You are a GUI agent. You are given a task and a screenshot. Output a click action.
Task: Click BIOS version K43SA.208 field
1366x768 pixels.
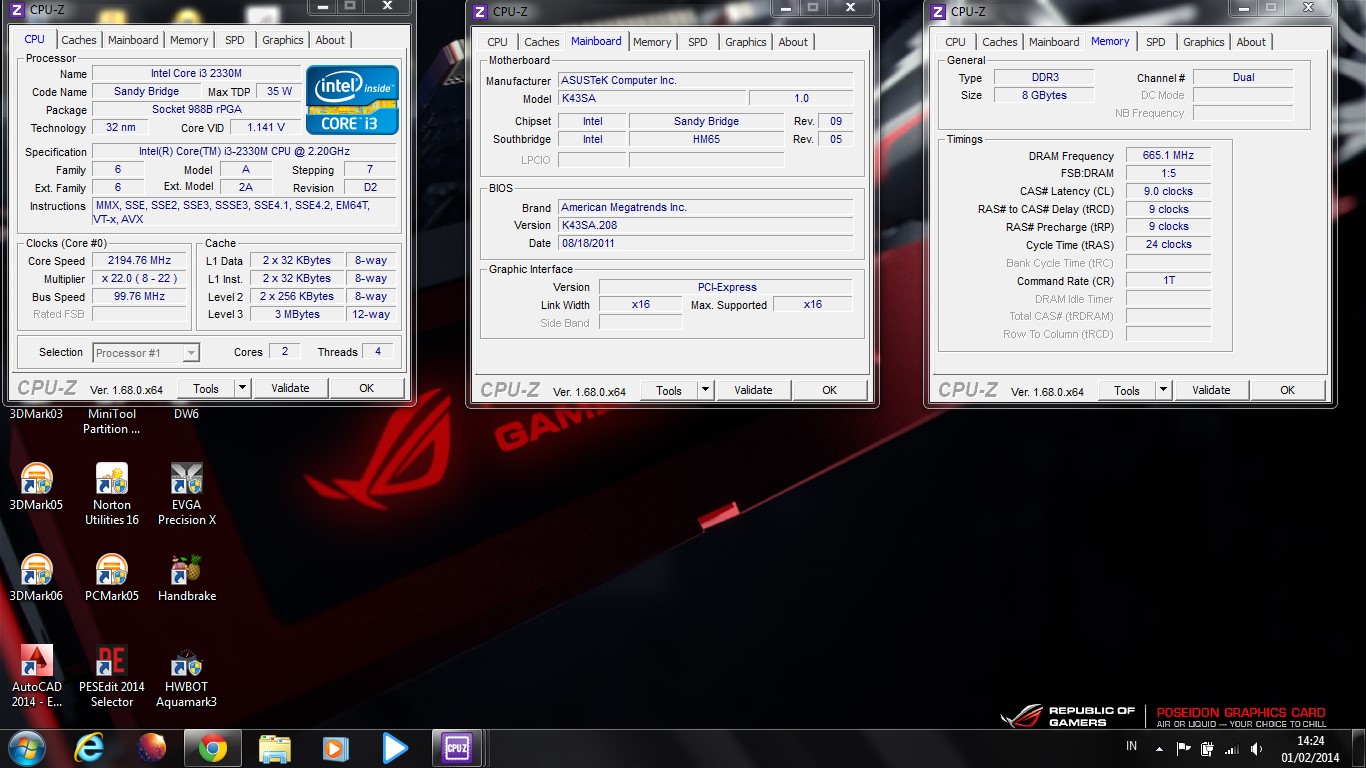705,225
